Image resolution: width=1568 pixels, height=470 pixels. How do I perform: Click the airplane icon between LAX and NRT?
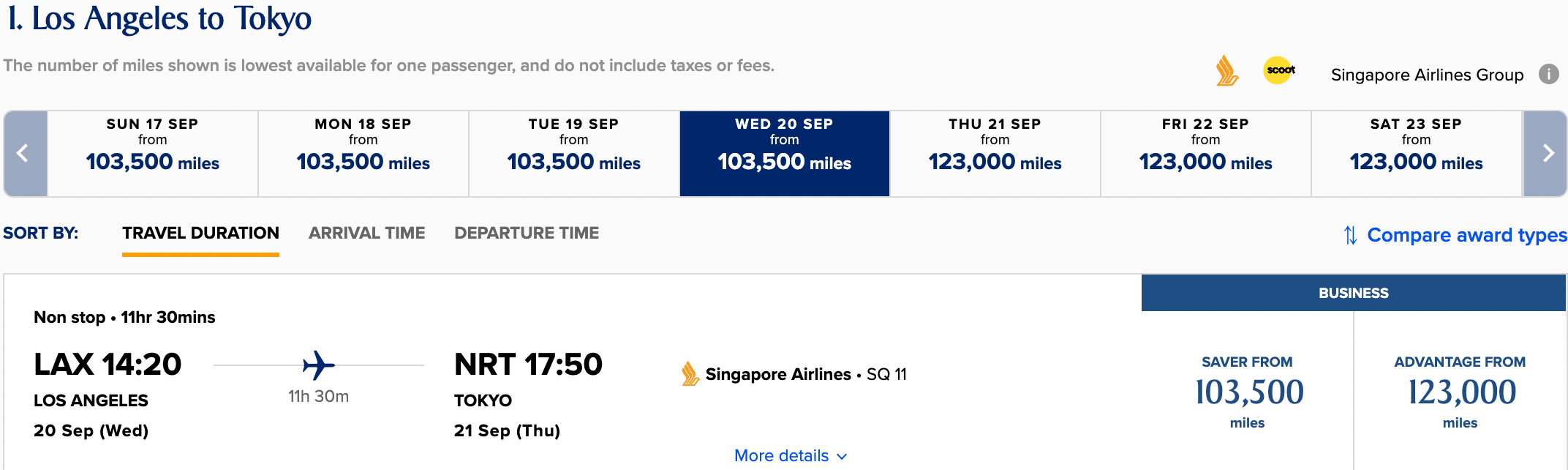click(x=318, y=366)
